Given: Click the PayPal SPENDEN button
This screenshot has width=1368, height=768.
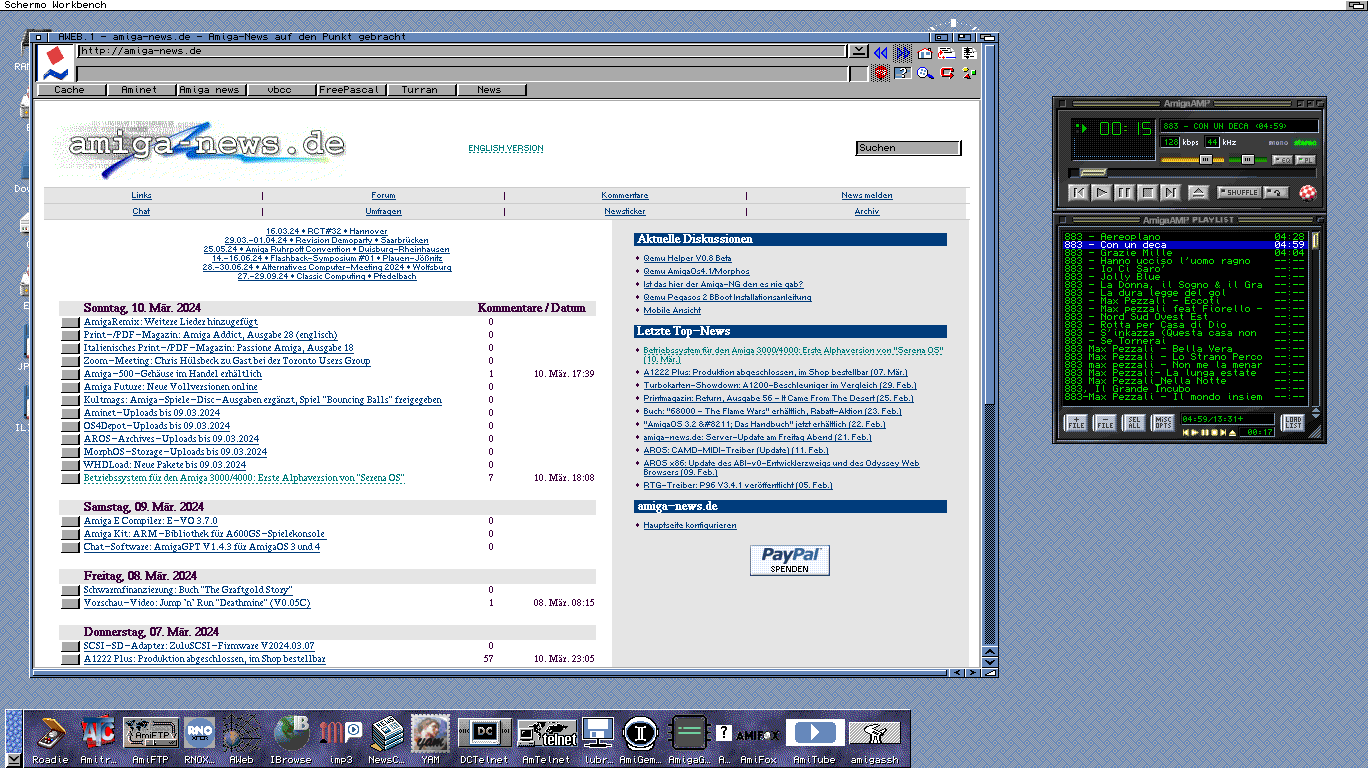Looking at the screenshot, I should click(789, 560).
